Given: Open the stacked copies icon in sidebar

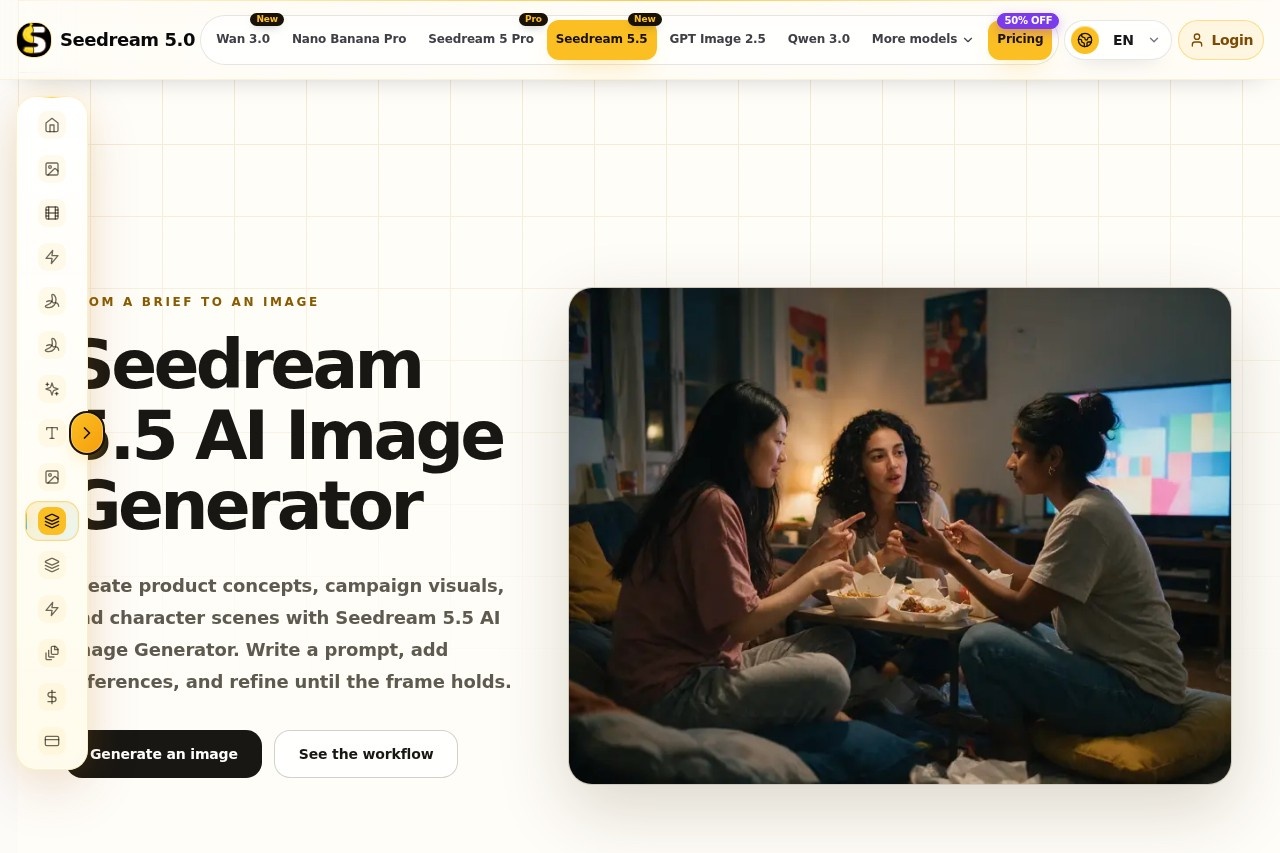Looking at the screenshot, I should pos(52,653).
